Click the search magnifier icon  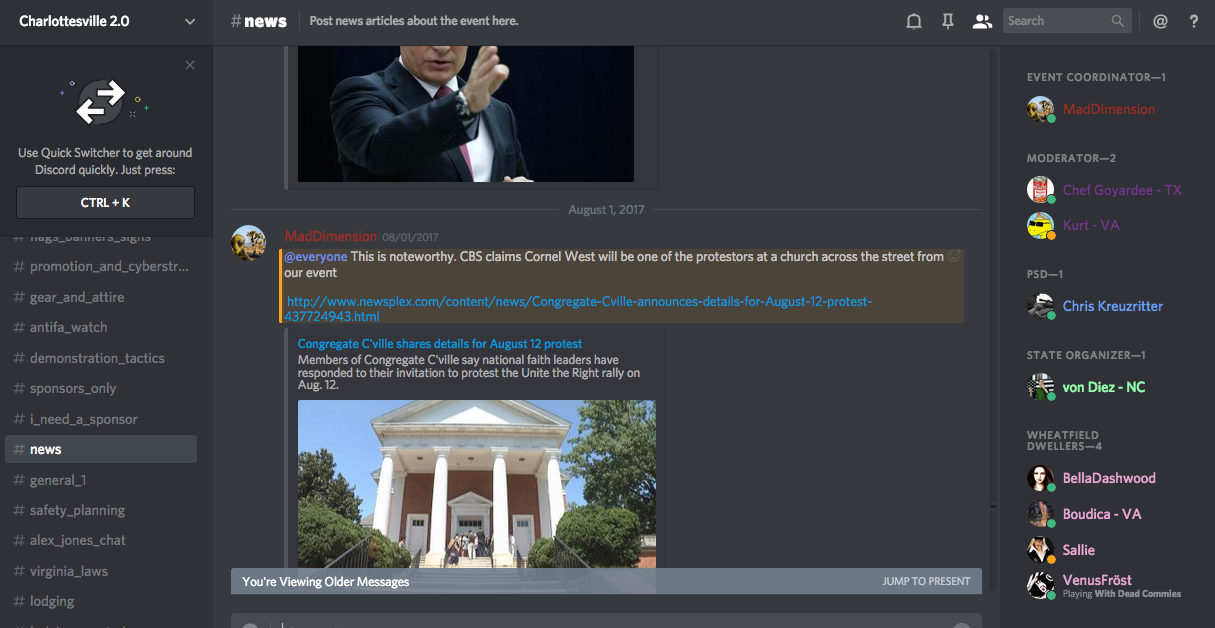tap(1118, 21)
